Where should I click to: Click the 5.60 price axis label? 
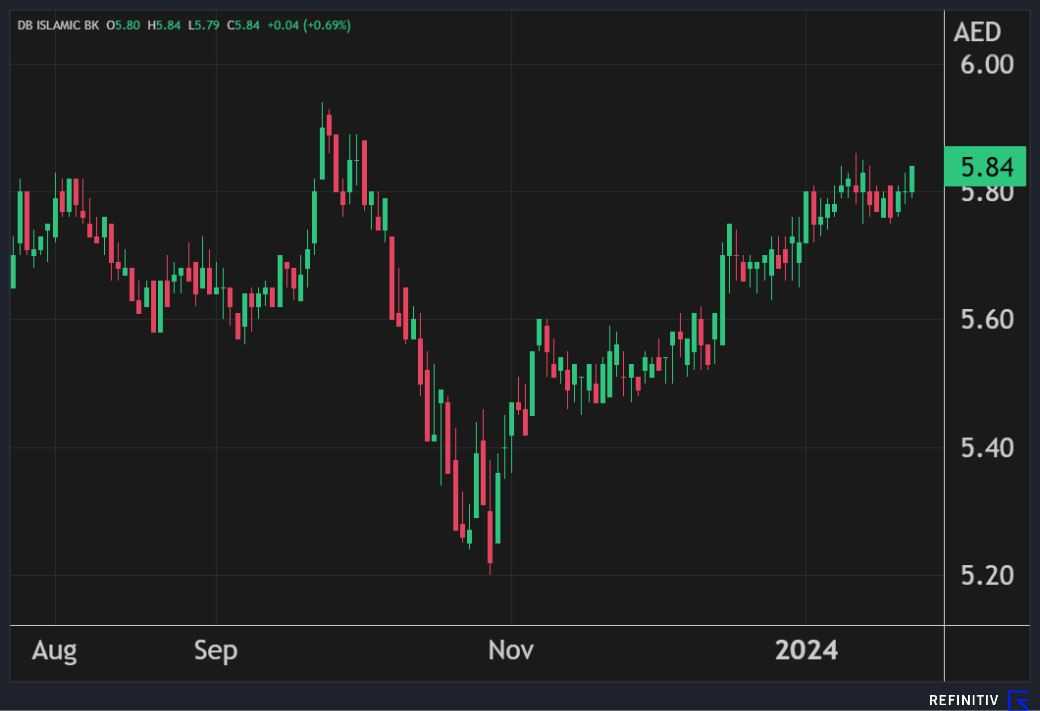point(986,320)
